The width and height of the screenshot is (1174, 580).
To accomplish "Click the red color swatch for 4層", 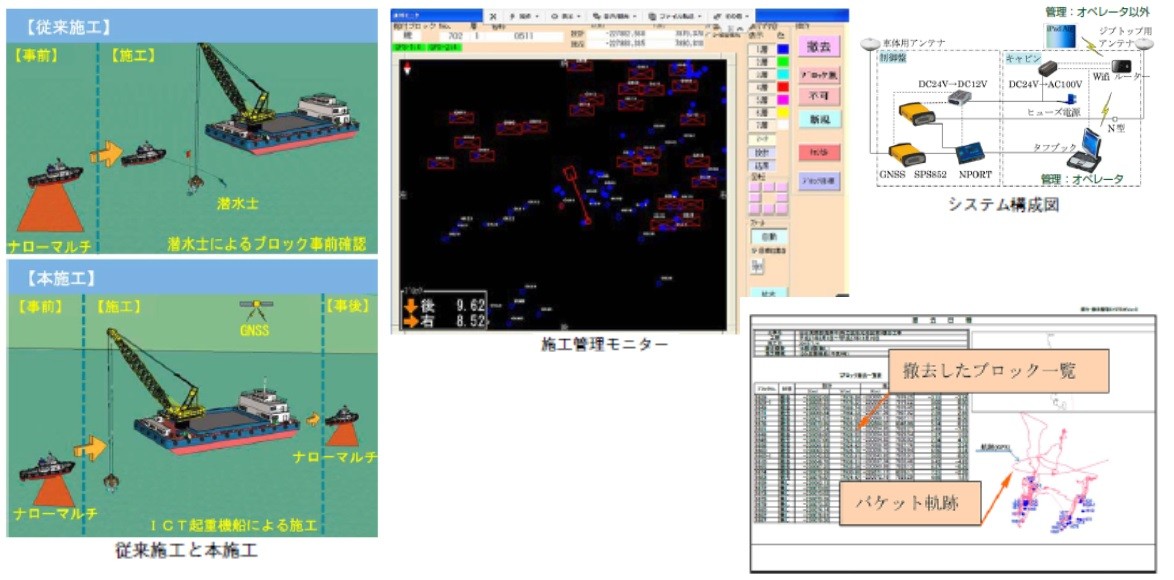I will point(783,87).
